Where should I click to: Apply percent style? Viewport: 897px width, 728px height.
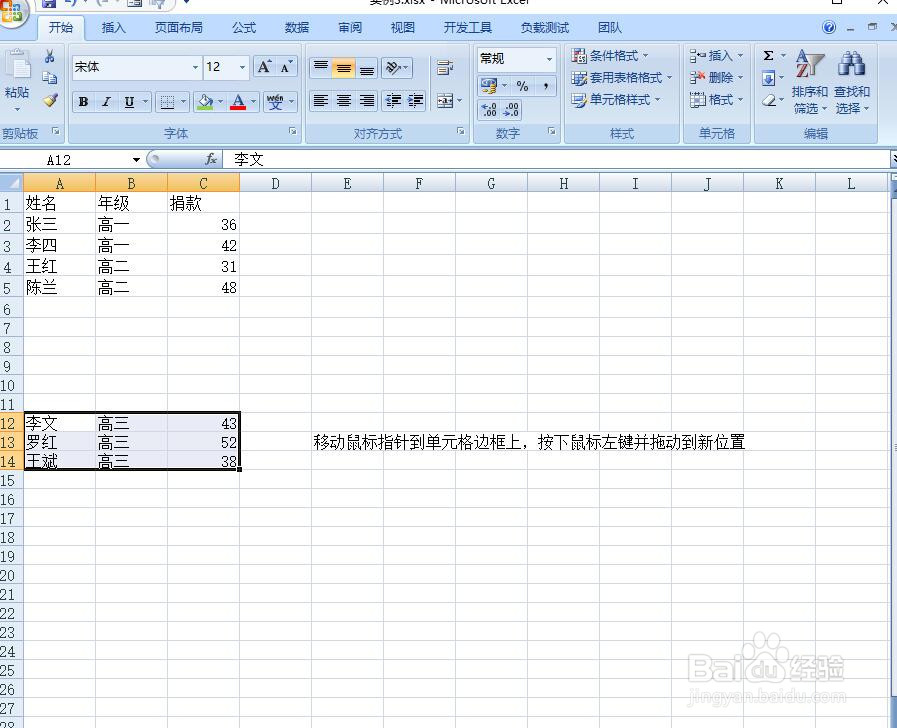(522, 86)
